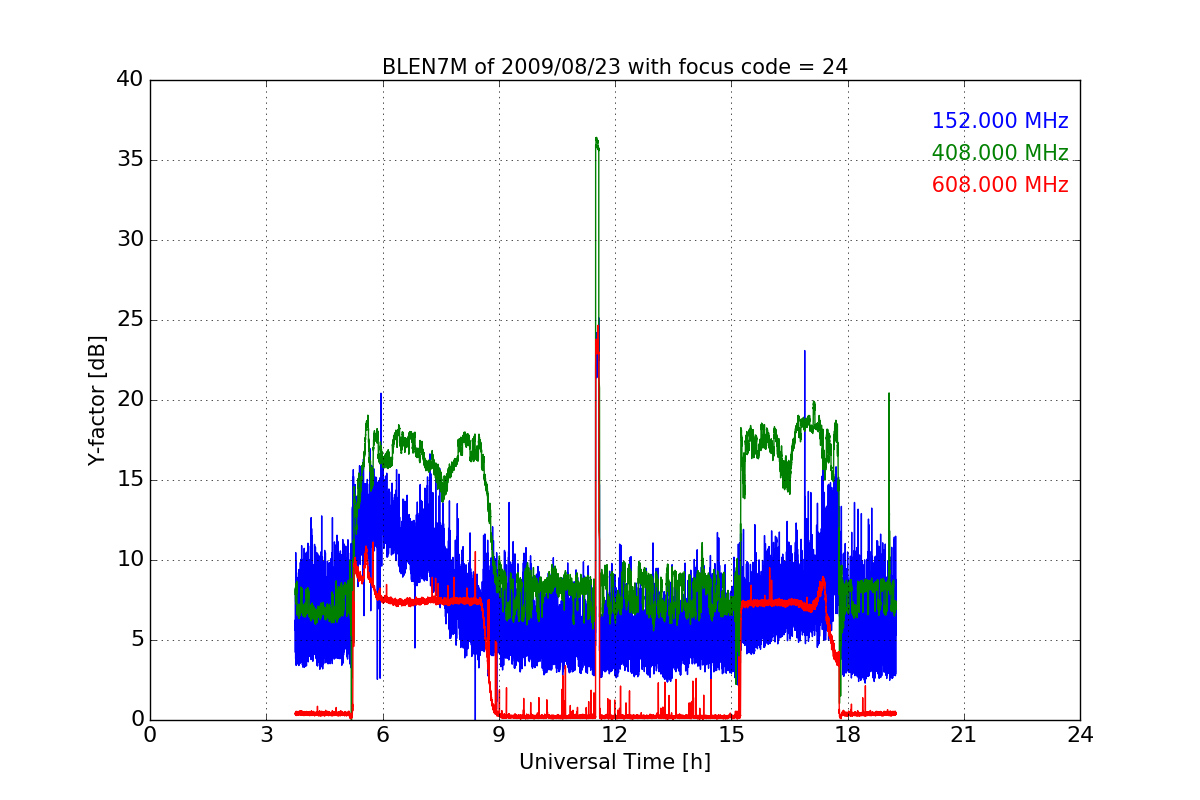Click x-axis tick label 21

(964, 735)
